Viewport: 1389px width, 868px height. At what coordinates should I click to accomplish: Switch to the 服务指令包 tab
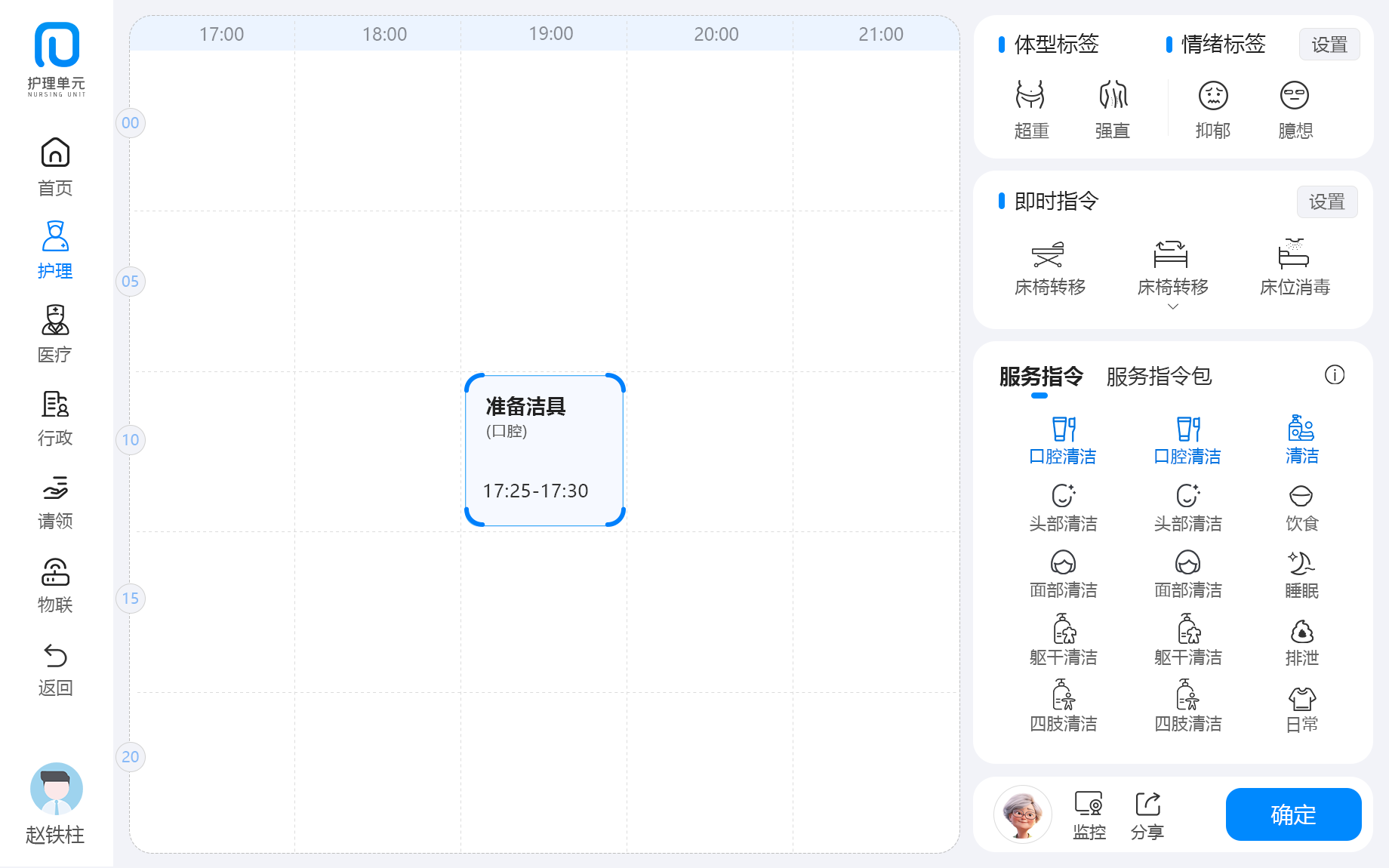tap(1158, 377)
